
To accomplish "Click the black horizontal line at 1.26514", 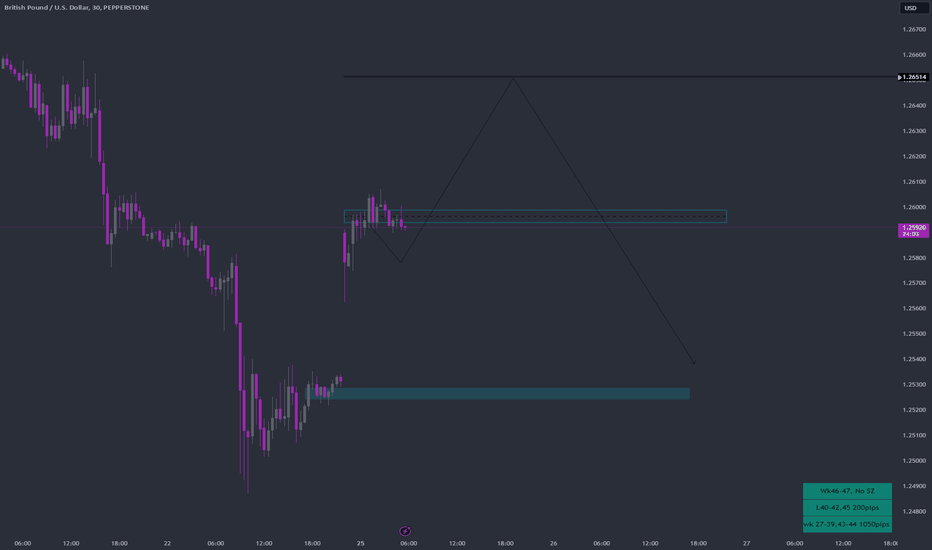I will point(620,77).
